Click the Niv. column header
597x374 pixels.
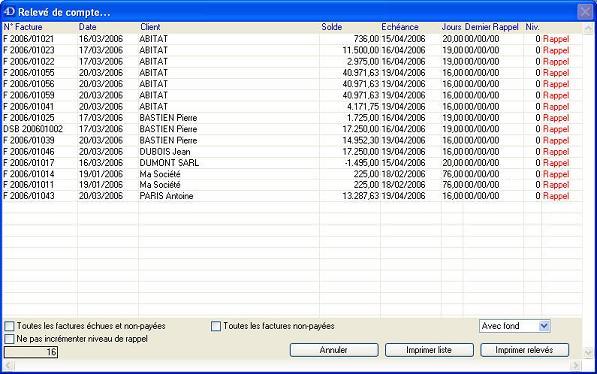(x=532, y=27)
